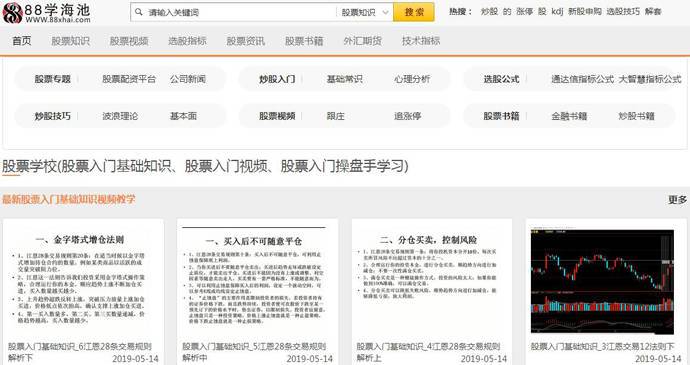Open the 追涨停 link

tap(407, 116)
